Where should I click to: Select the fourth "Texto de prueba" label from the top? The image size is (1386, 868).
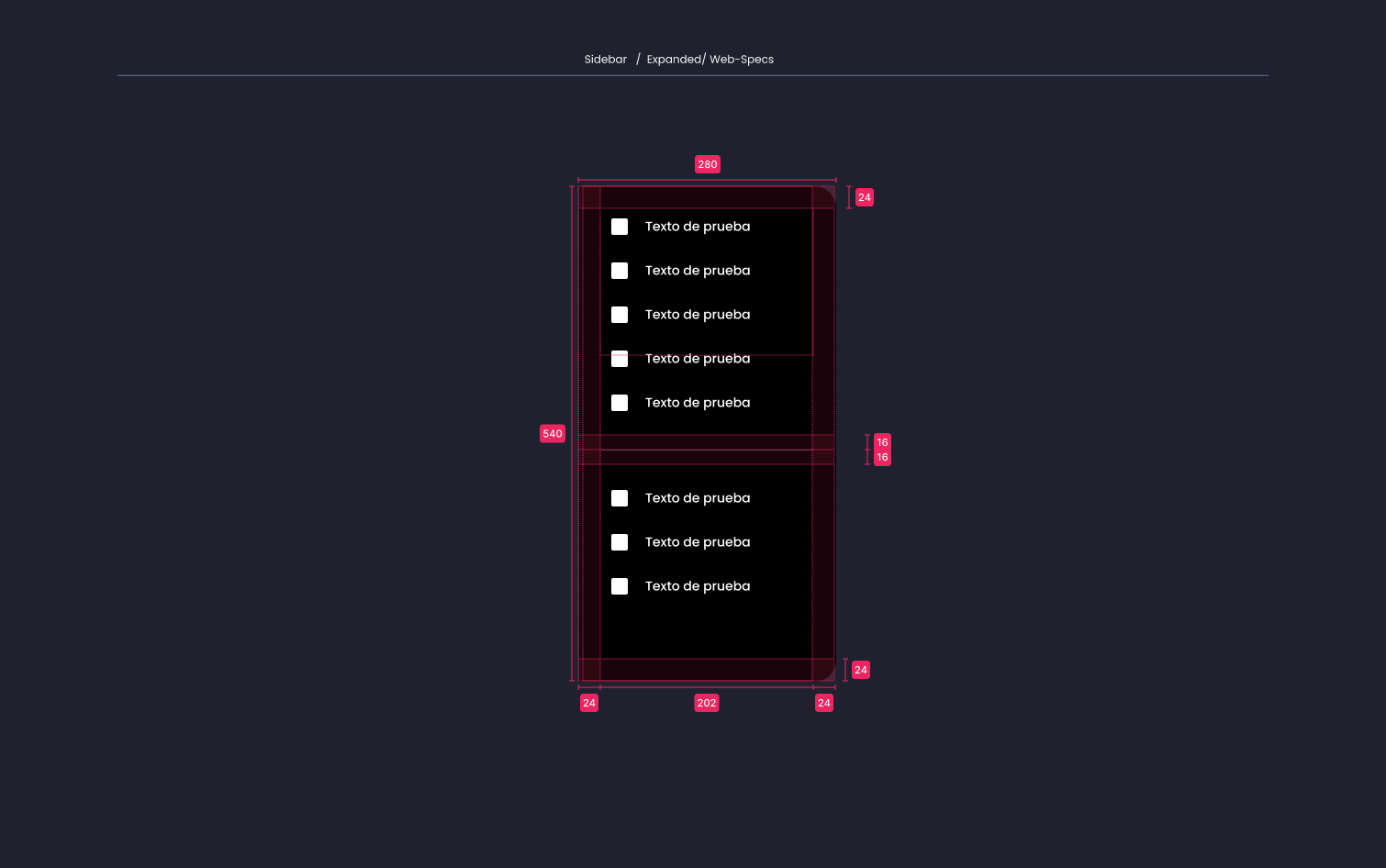point(698,359)
